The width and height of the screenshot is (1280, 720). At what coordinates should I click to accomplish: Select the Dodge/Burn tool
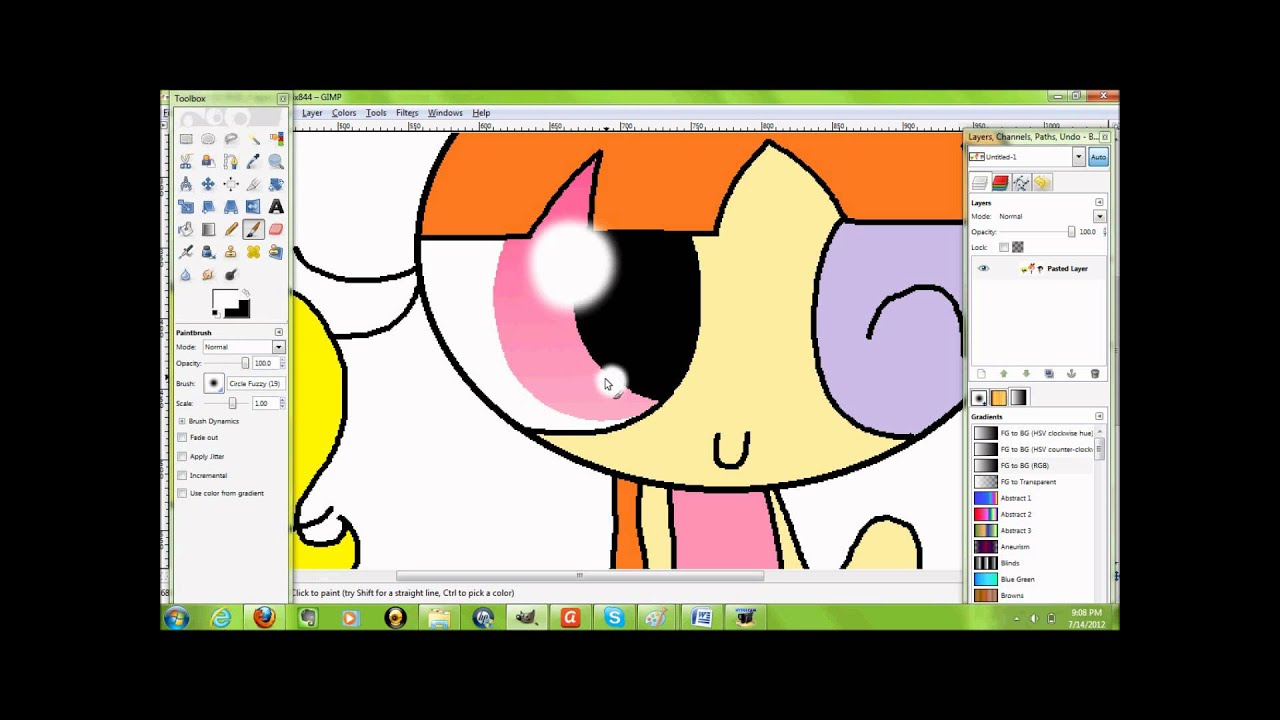click(x=231, y=275)
